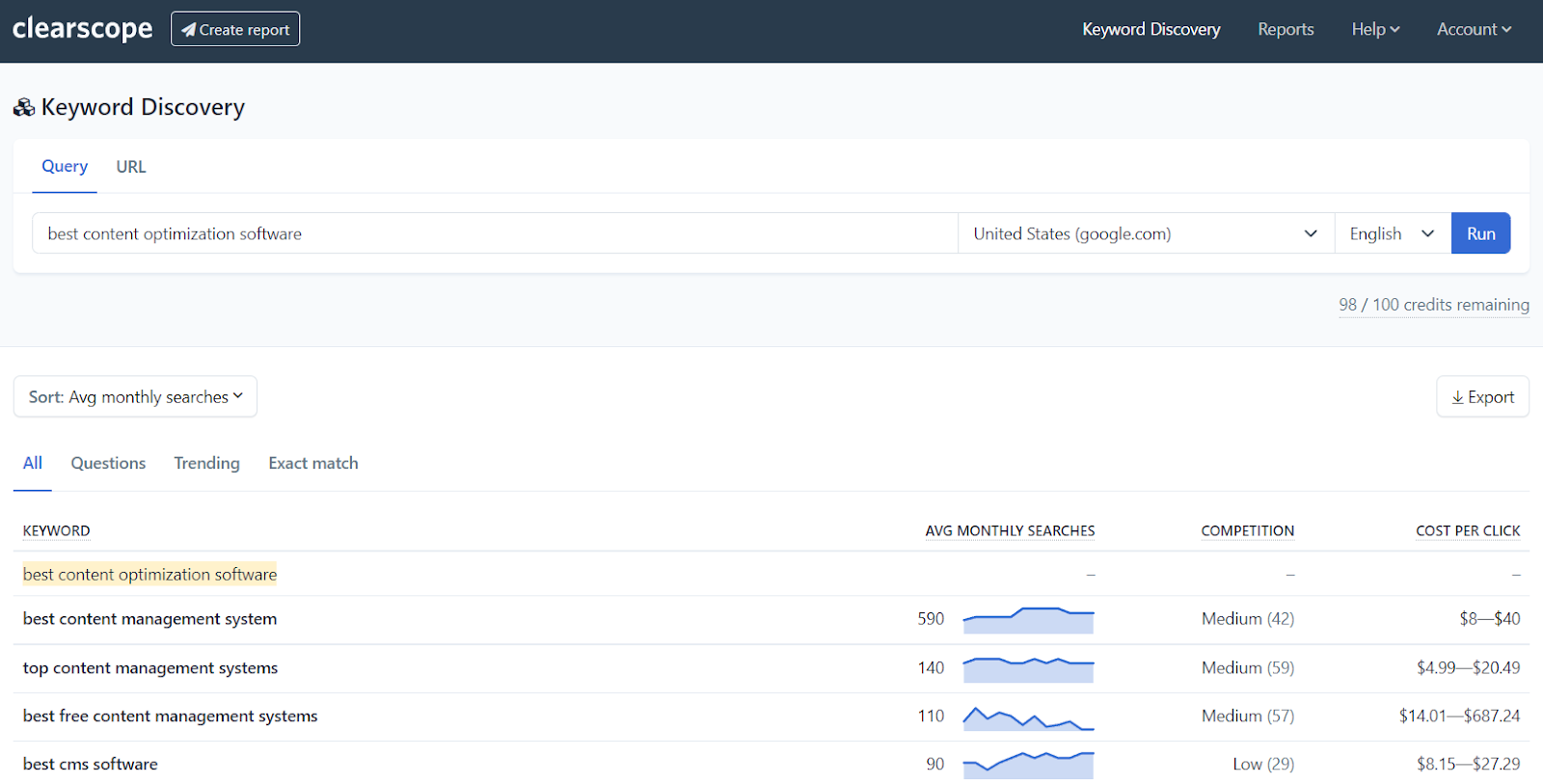Click the 90 monthly searches value
This screenshot has height=784, width=1543.
click(935, 764)
